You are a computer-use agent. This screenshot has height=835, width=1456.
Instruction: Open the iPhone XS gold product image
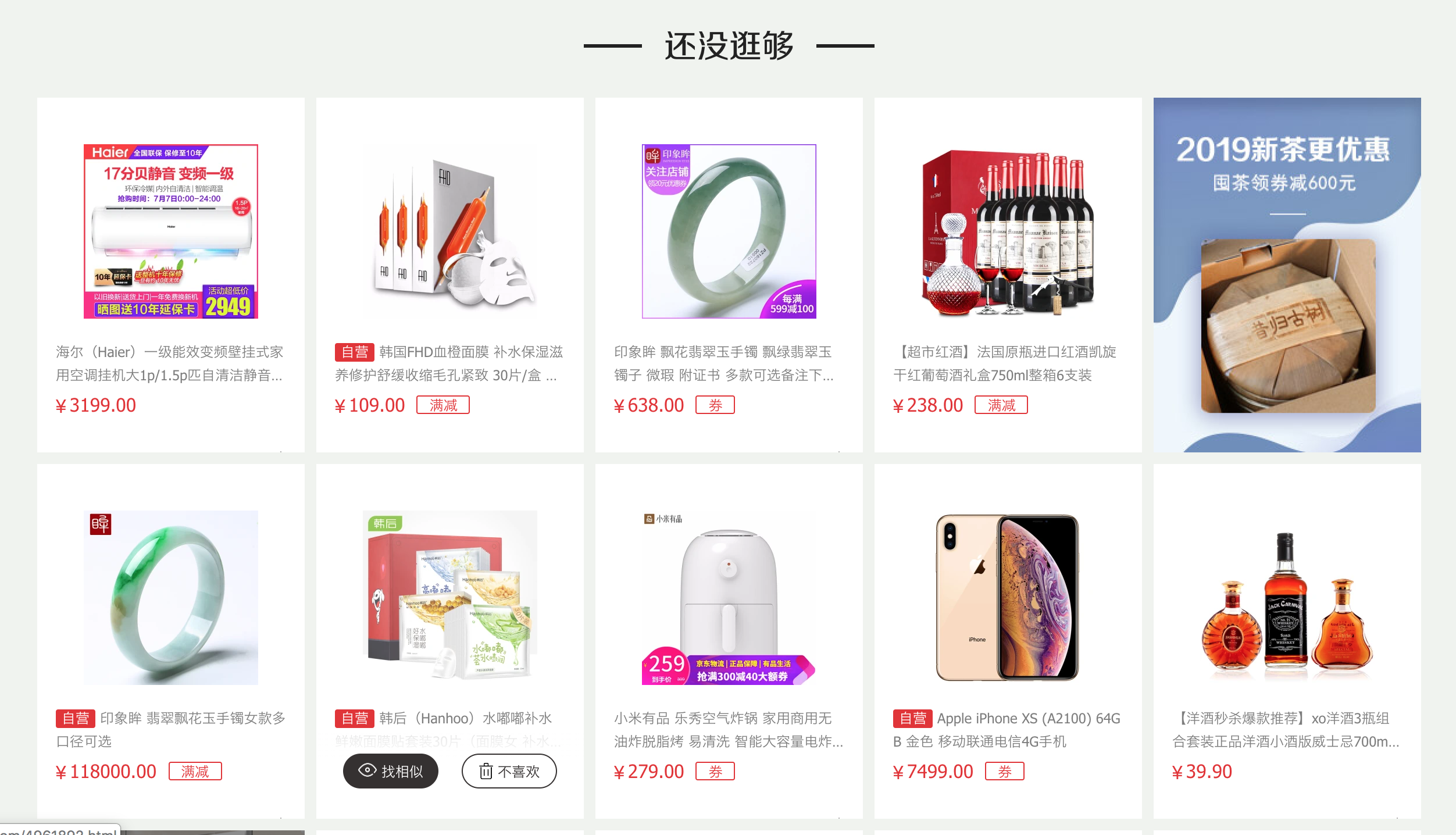[1008, 598]
